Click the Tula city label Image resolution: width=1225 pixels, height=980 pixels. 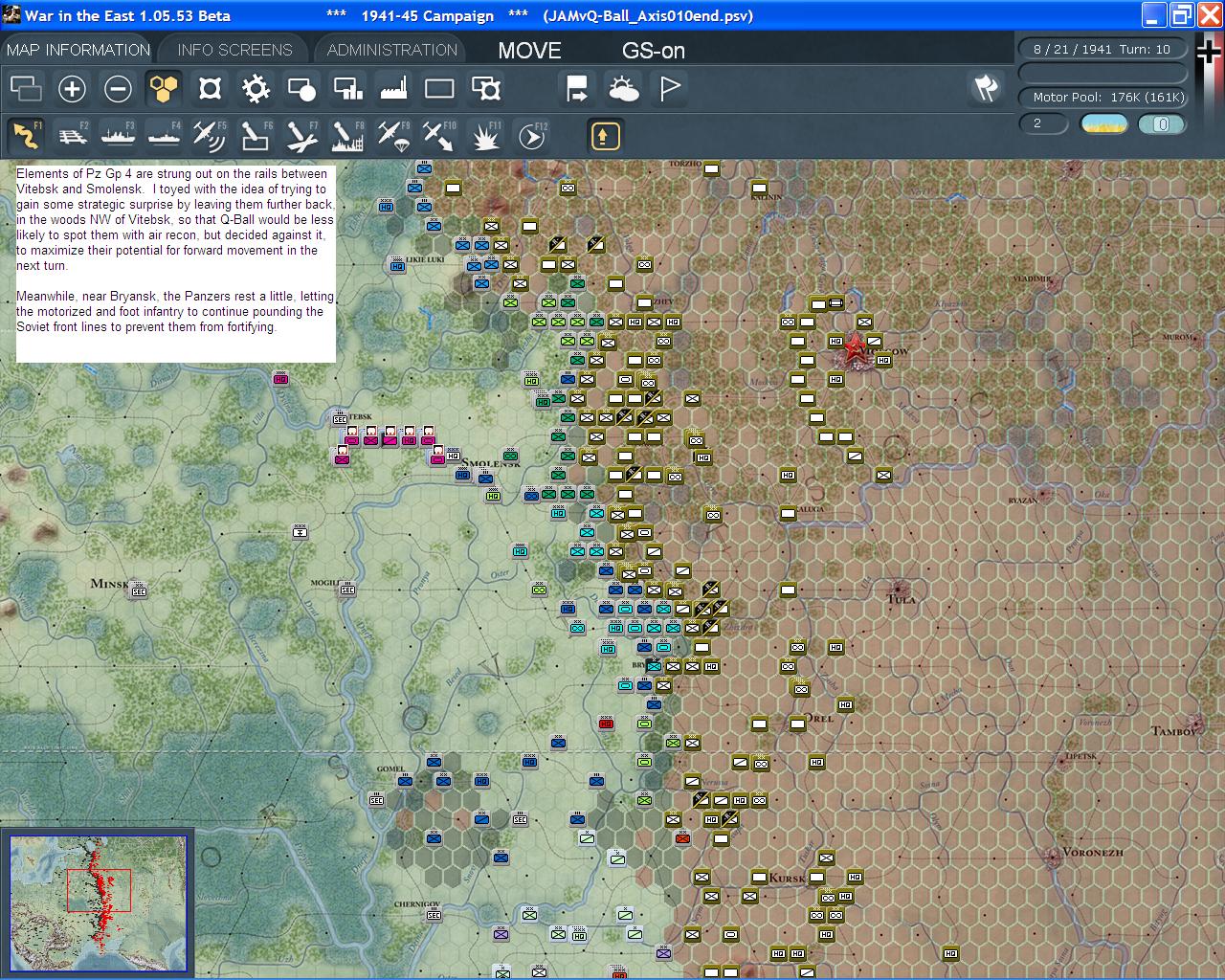[x=902, y=600]
